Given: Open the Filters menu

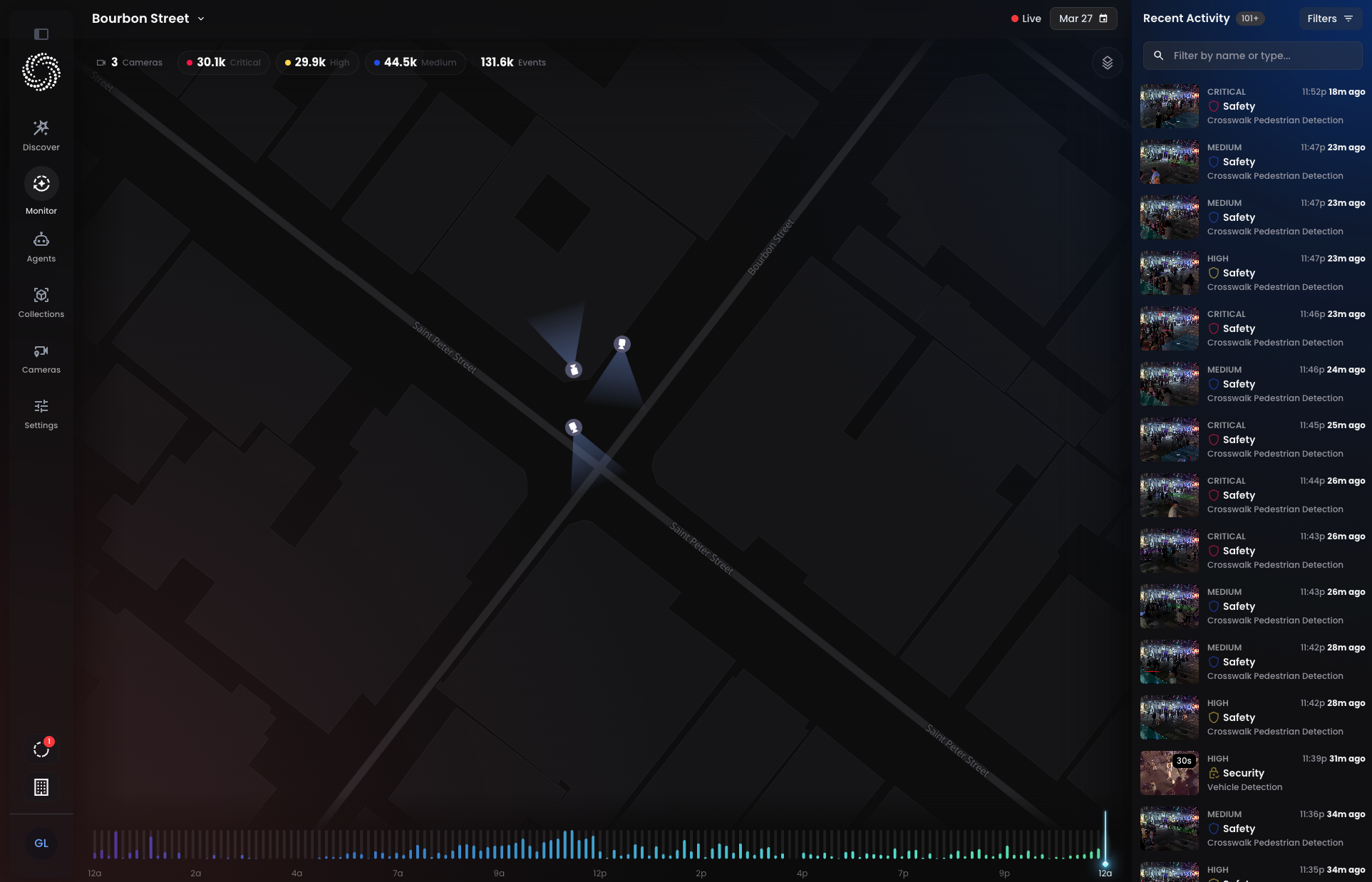Looking at the screenshot, I should click(1329, 19).
